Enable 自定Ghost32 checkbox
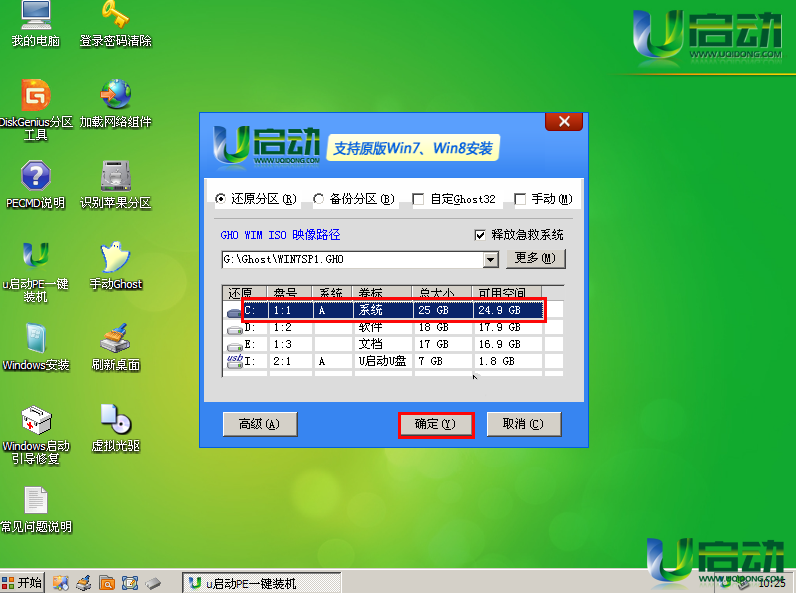Screen dimensions: 796x593 tap(418, 199)
